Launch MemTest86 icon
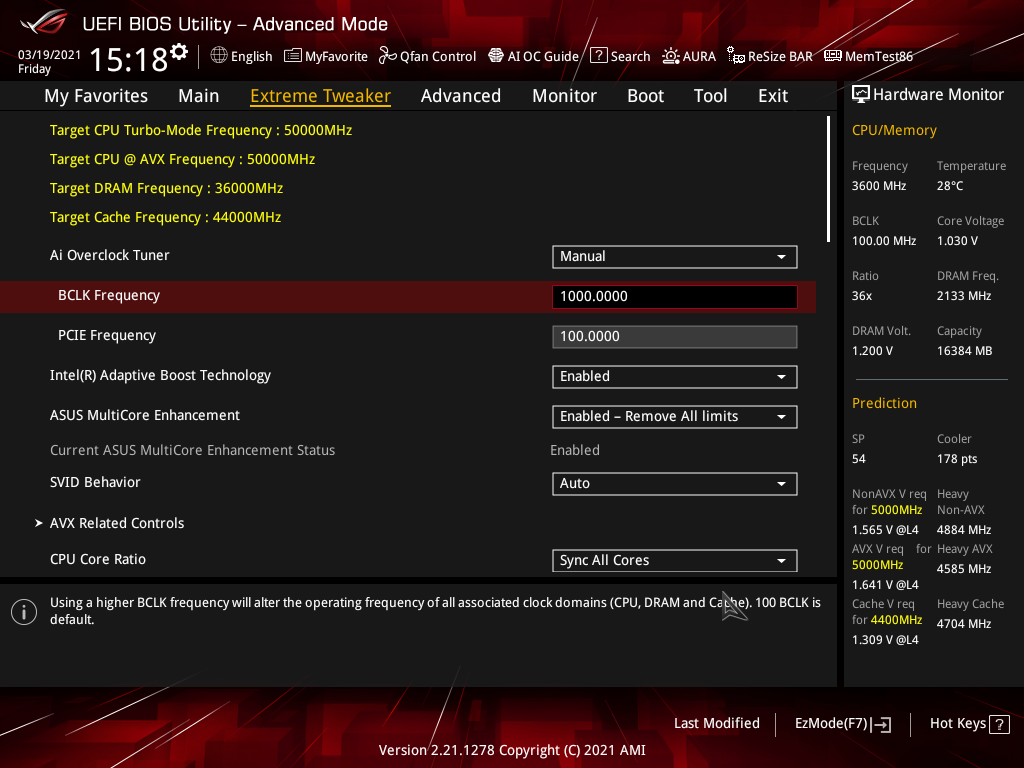 click(833, 56)
